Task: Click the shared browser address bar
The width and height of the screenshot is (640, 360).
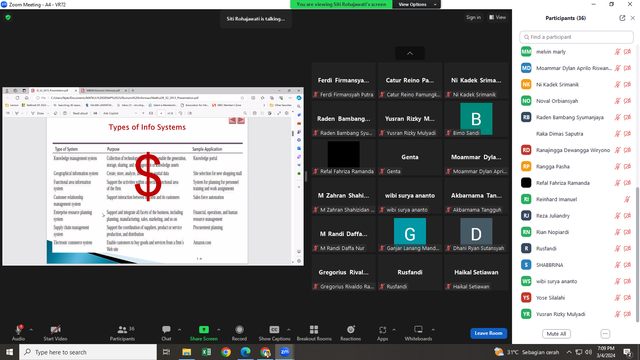Action: click(140, 98)
